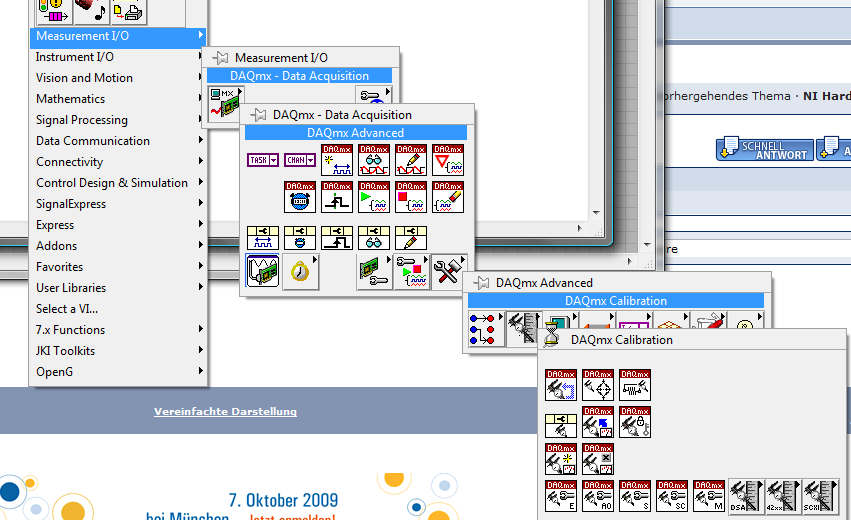This screenshot has height=520, width=851.
Task: Pin the DAQmx - Data Acquisition palette
Action: tap(258, 115)
